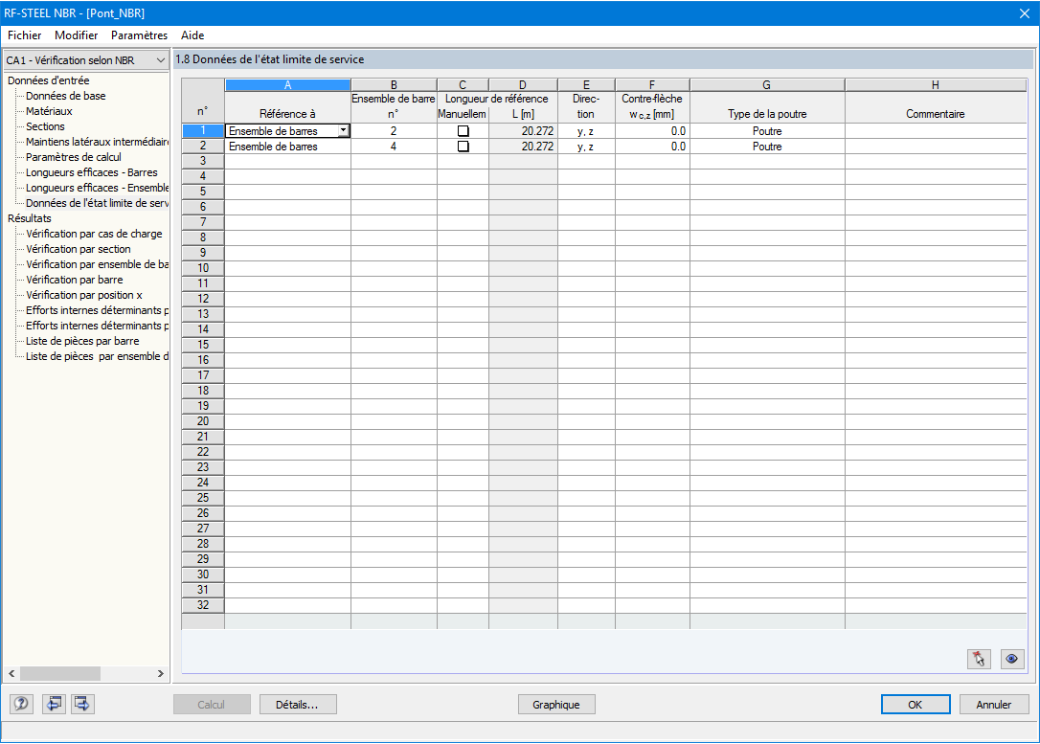
Task: Click the navigator horizontal scrollbar thumb
Action: point(60,674)
